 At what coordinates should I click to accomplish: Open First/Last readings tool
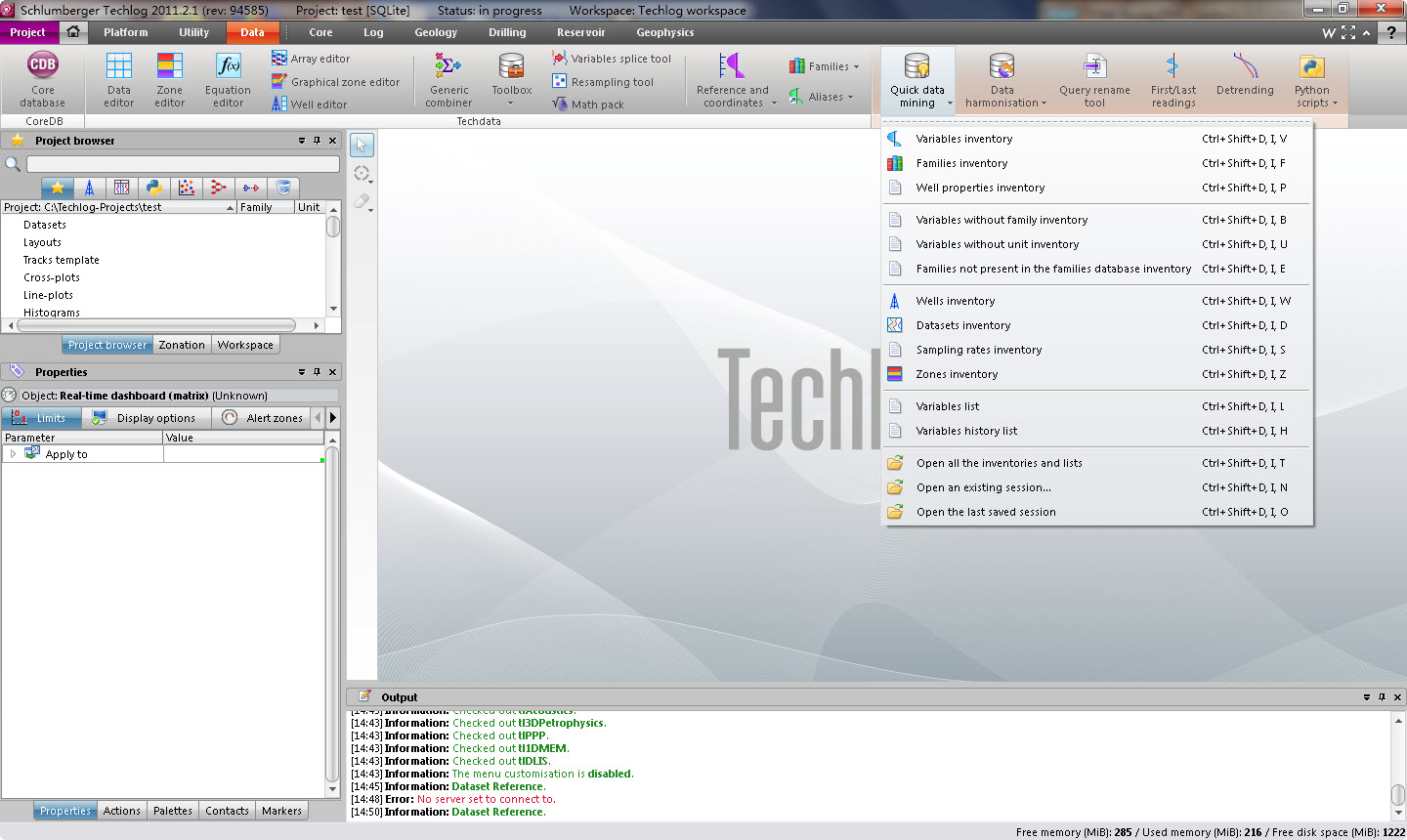[x=1172, y=80]
